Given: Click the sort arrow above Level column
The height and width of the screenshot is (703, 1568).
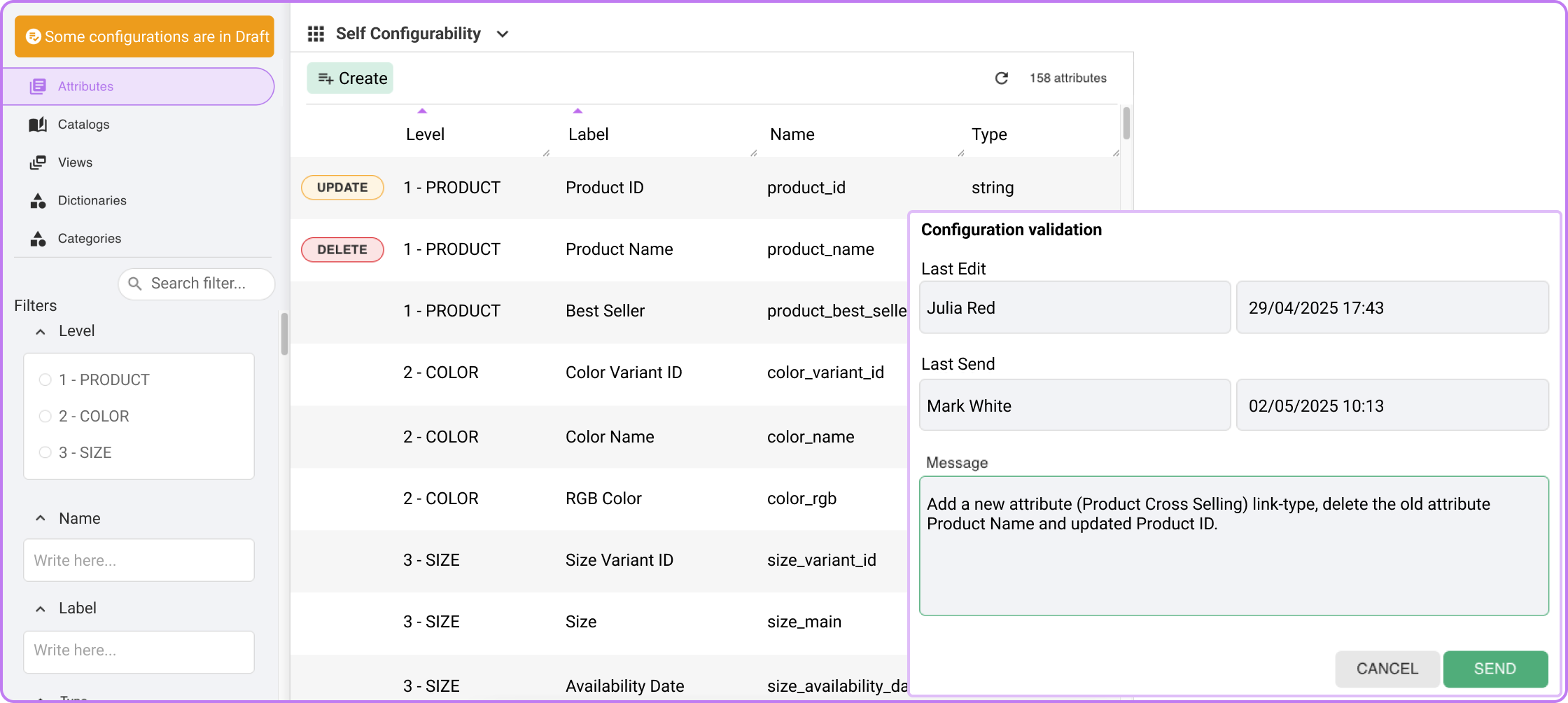Looking at the screenshot, I should click(422, 111).
